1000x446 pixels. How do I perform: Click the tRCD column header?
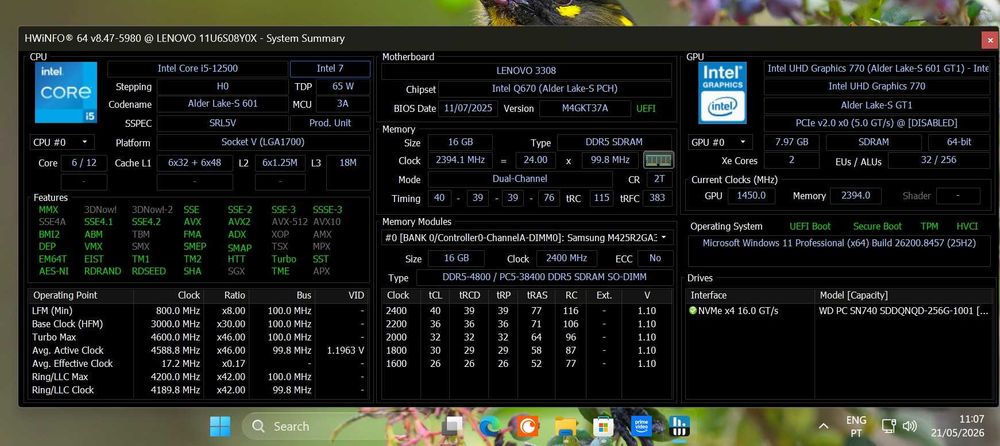pos(468,295)
